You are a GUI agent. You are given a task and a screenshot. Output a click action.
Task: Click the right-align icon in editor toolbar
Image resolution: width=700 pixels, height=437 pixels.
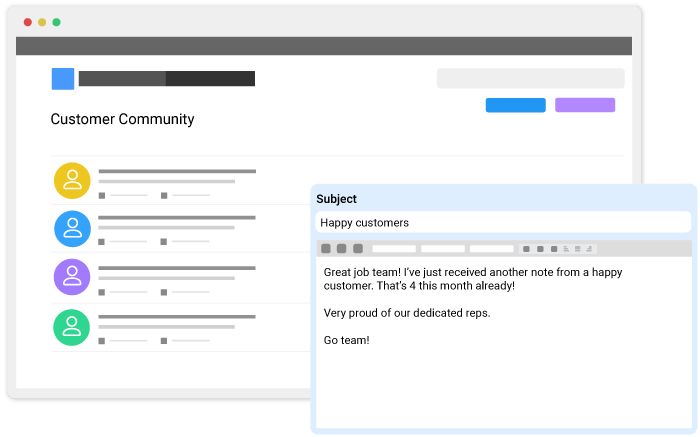[x=589, y=249]
